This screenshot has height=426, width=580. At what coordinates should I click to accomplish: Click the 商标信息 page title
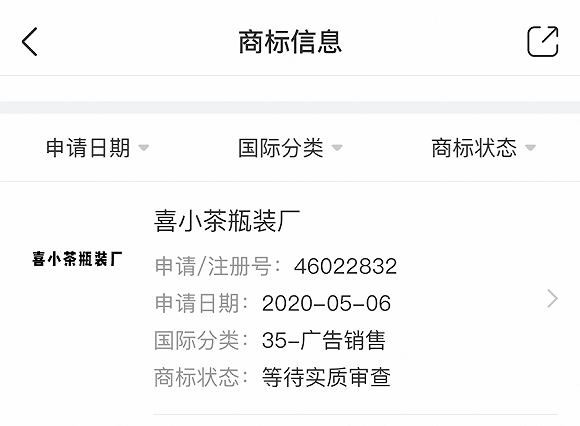(x=290, y=42)
